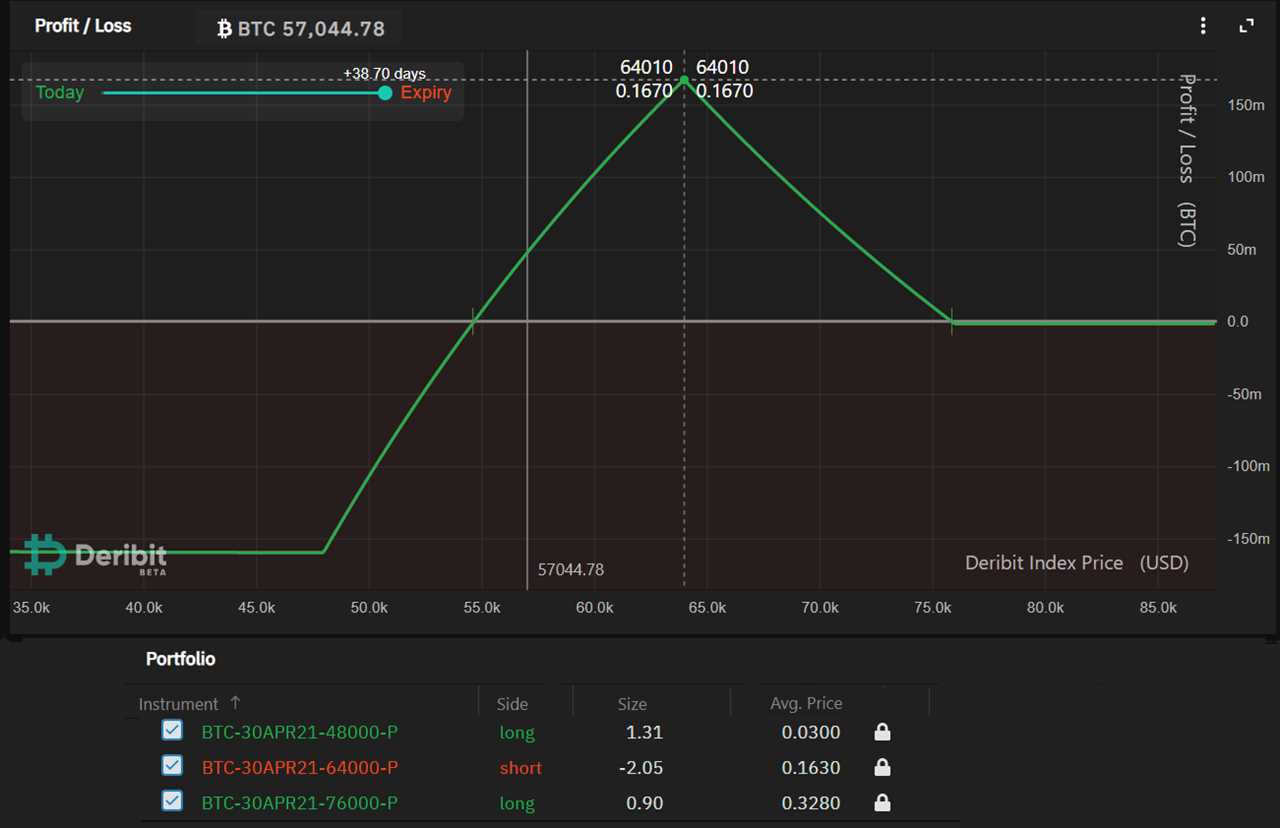The height and width of the screenshot is (828, 1280).
Task: Click the size value -2.05
Action: (640, 767)
